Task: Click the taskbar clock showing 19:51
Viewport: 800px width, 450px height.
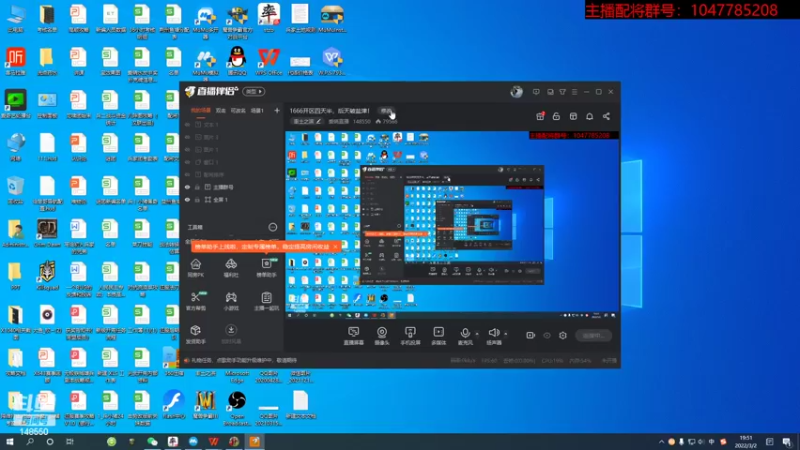Action: click(745, 442)
